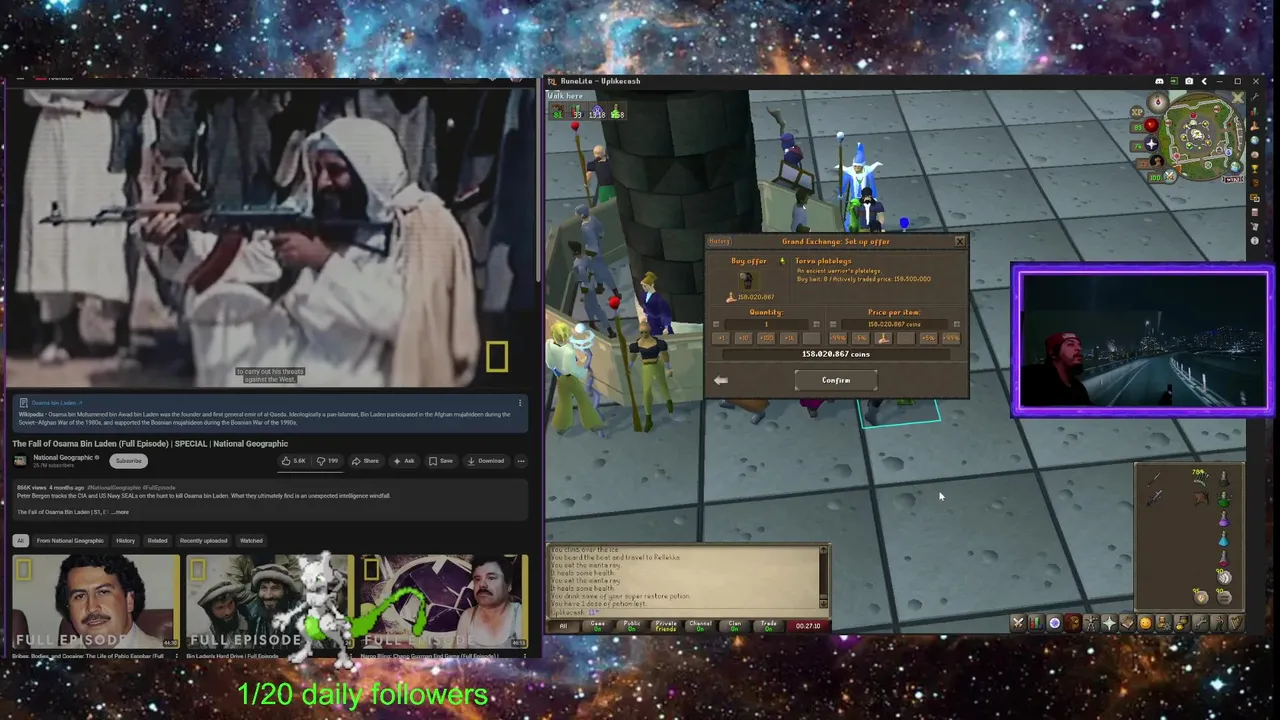Screen dimensions: 1280x720
Task: Open Emotes tab icon
Action: pos(1218,624)
